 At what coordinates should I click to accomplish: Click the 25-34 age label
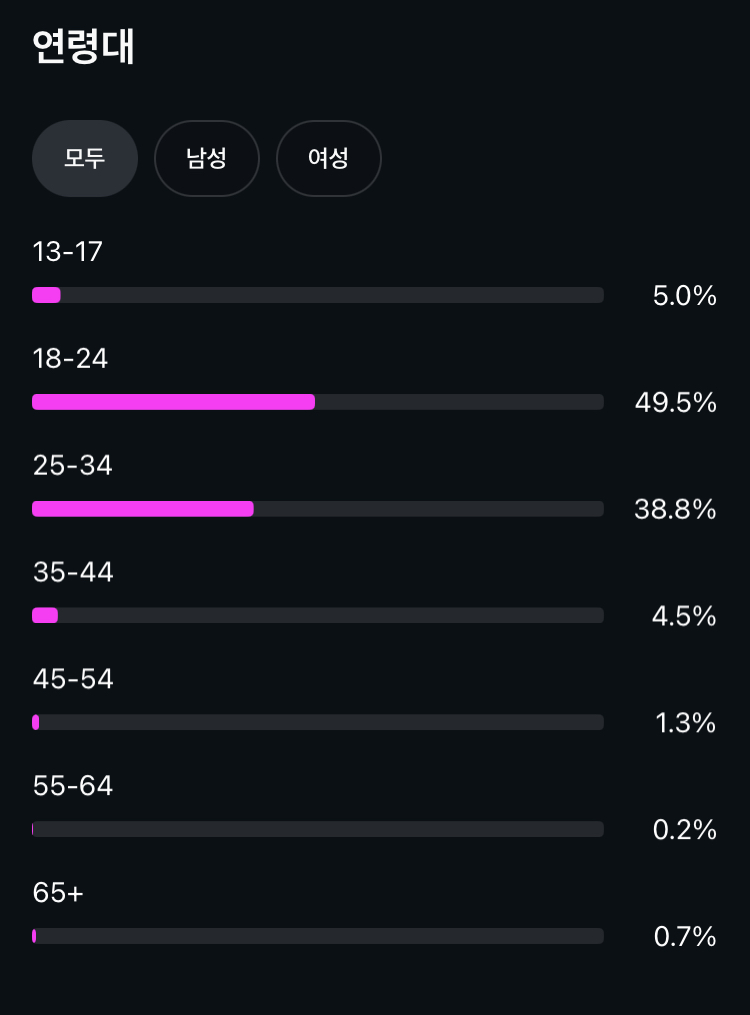coord(72,466)
